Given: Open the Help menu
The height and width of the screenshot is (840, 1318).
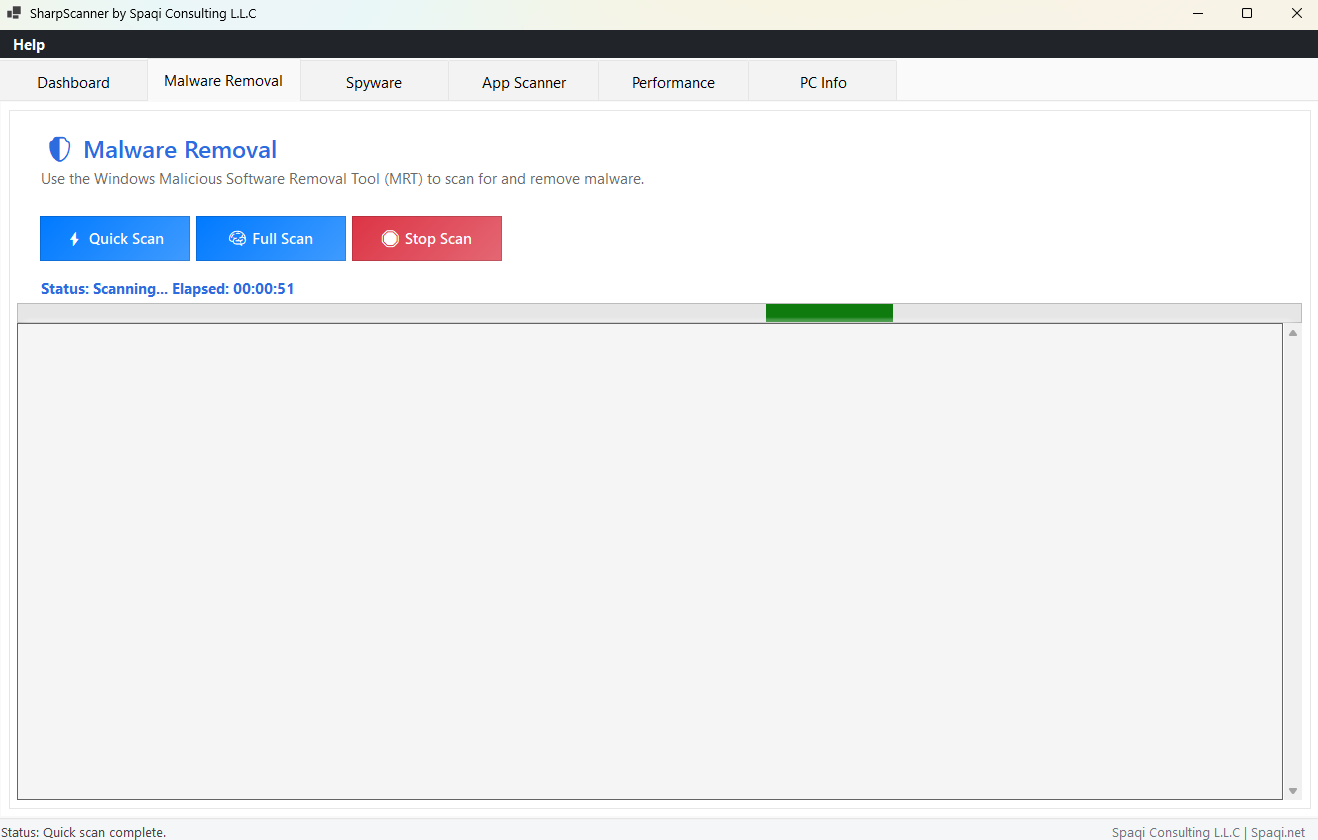Looking at the screenshot, I should pyautogui.click(x=29, y=45).
